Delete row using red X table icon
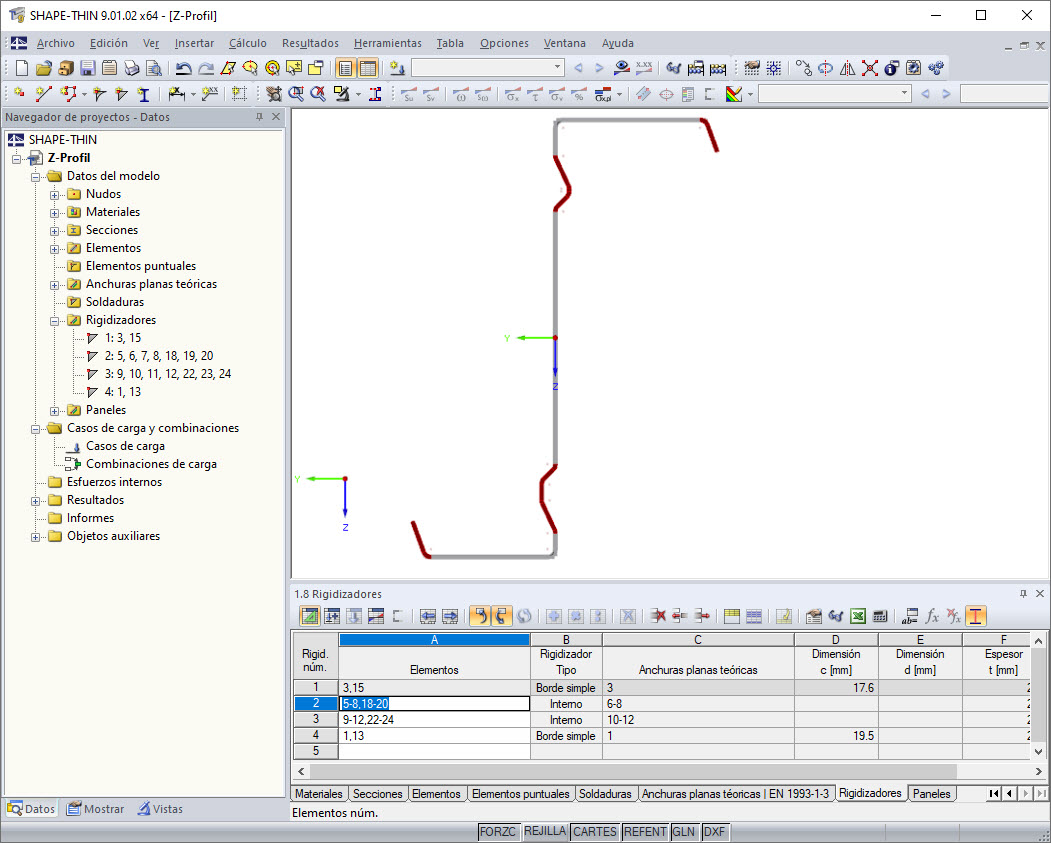Screen dimensions: 1051x843 (x=658, y=616)
